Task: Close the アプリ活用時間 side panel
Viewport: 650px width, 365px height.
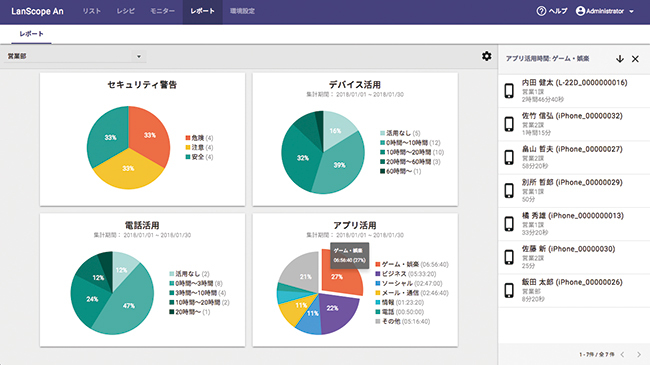Action: click(635, 59)
